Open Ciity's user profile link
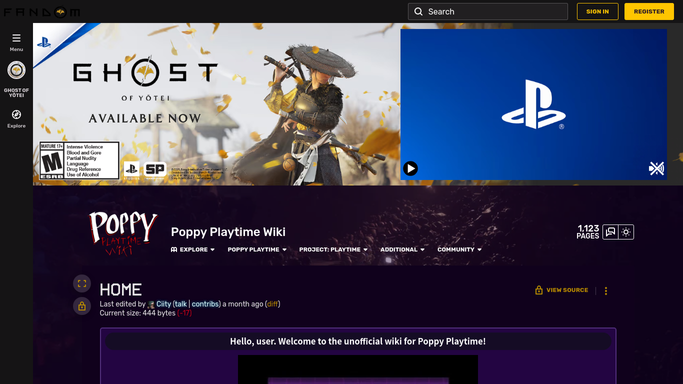This screenshot has height=384, width=683. [163, 304]
